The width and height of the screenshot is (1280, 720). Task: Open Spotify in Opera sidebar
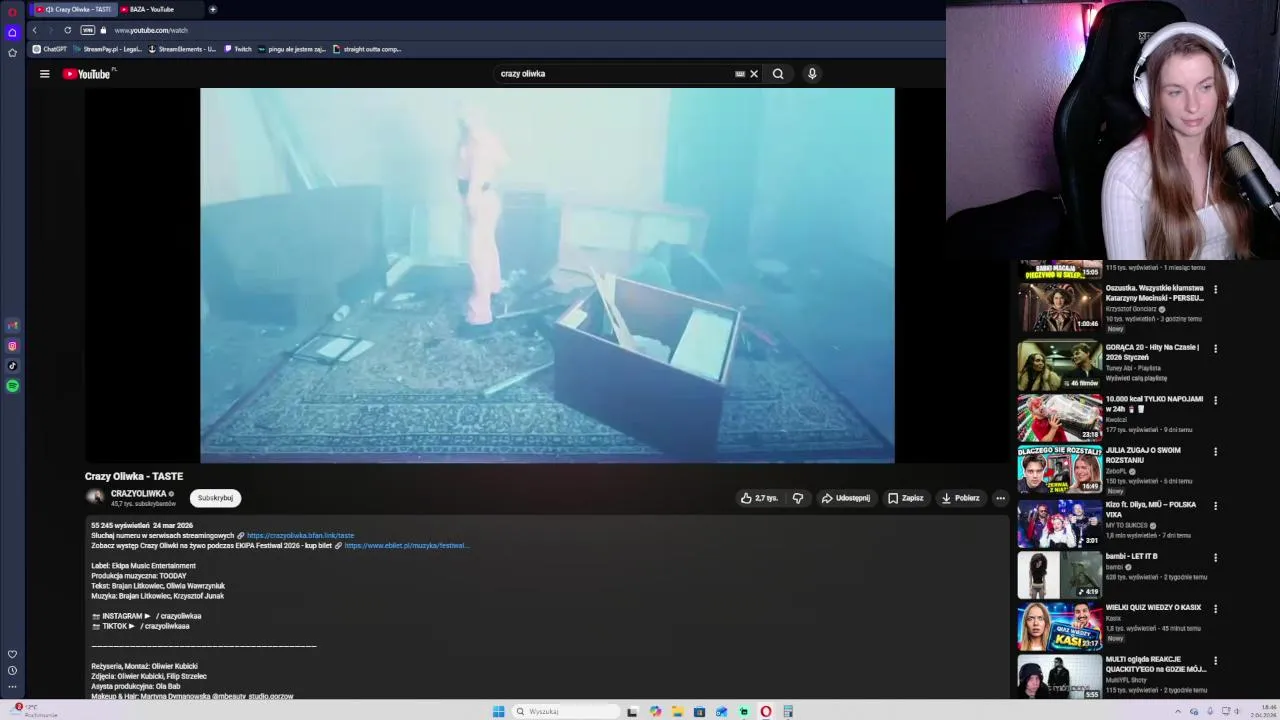12,386
